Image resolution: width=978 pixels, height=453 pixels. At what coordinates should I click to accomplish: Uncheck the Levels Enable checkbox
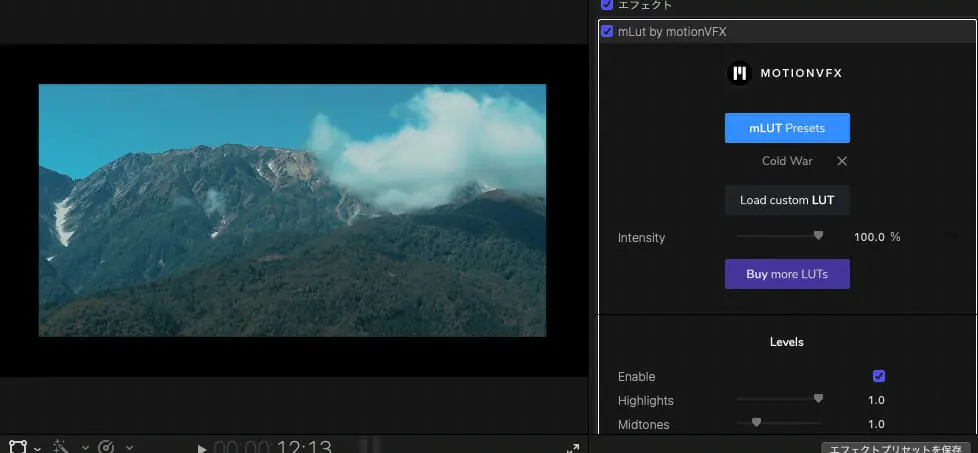(879, 377)
